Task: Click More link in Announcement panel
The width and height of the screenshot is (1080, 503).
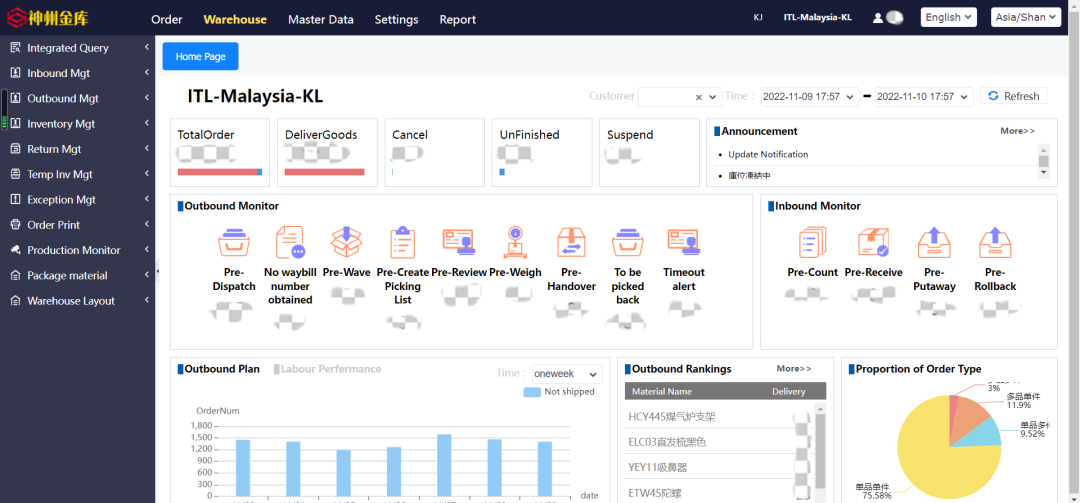Action: tap(1017, 131)
